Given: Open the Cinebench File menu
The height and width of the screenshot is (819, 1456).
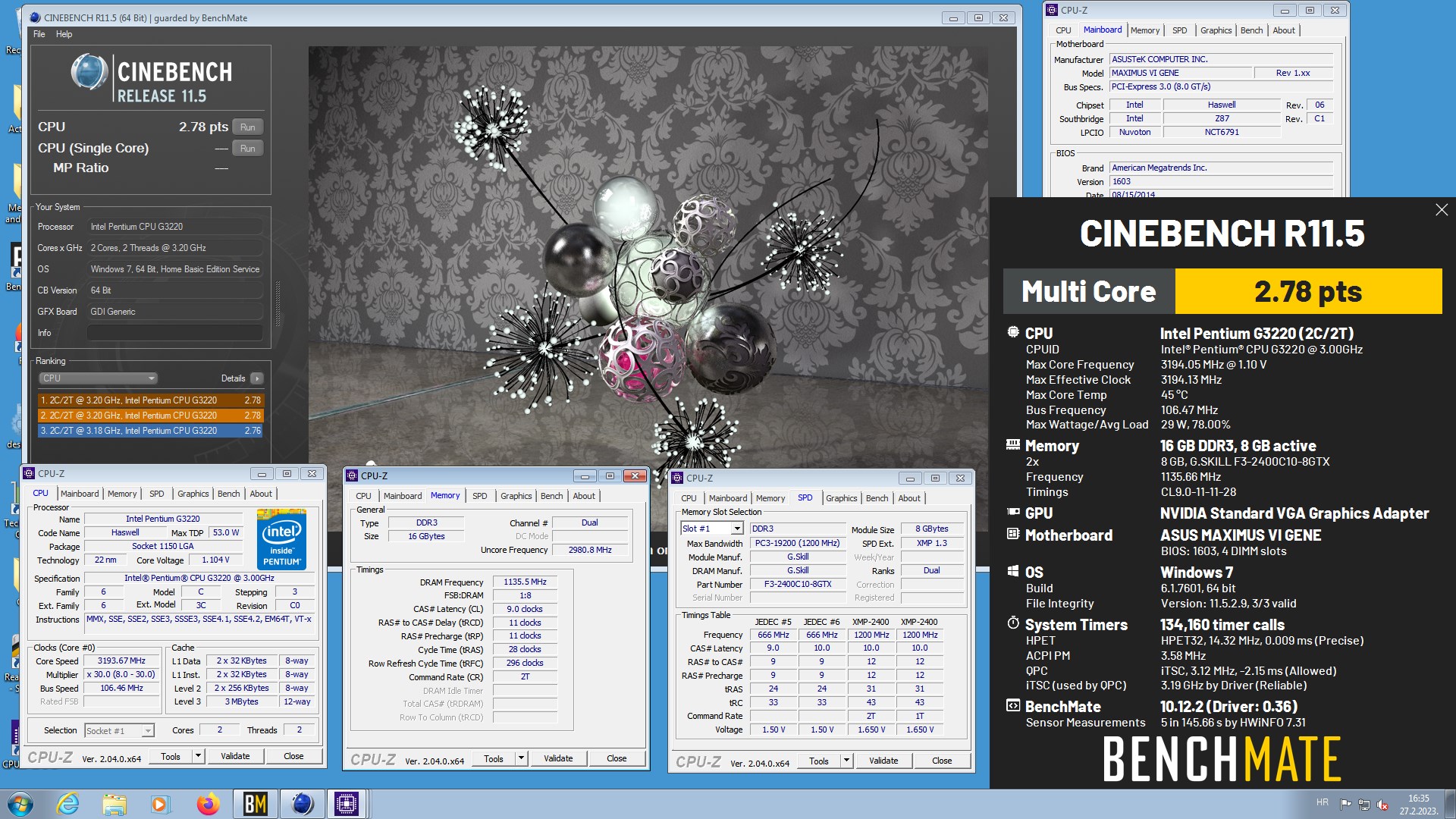Looking at the screenshot, I should [x=39, y=34].
